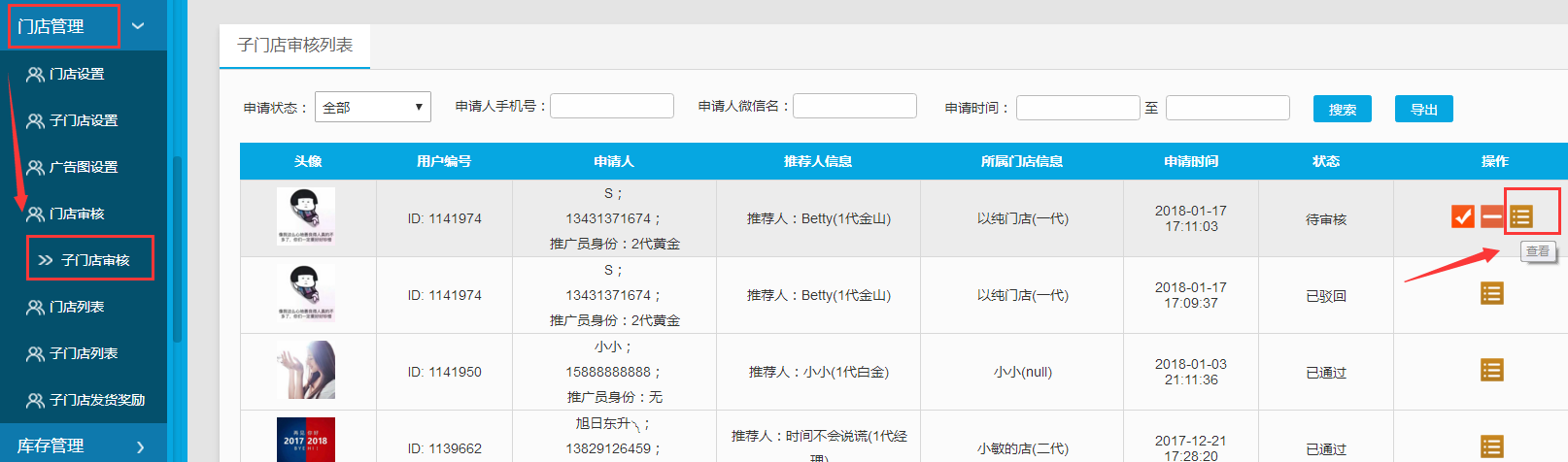Click the 已驳回 status cell

click(1326, 296)
